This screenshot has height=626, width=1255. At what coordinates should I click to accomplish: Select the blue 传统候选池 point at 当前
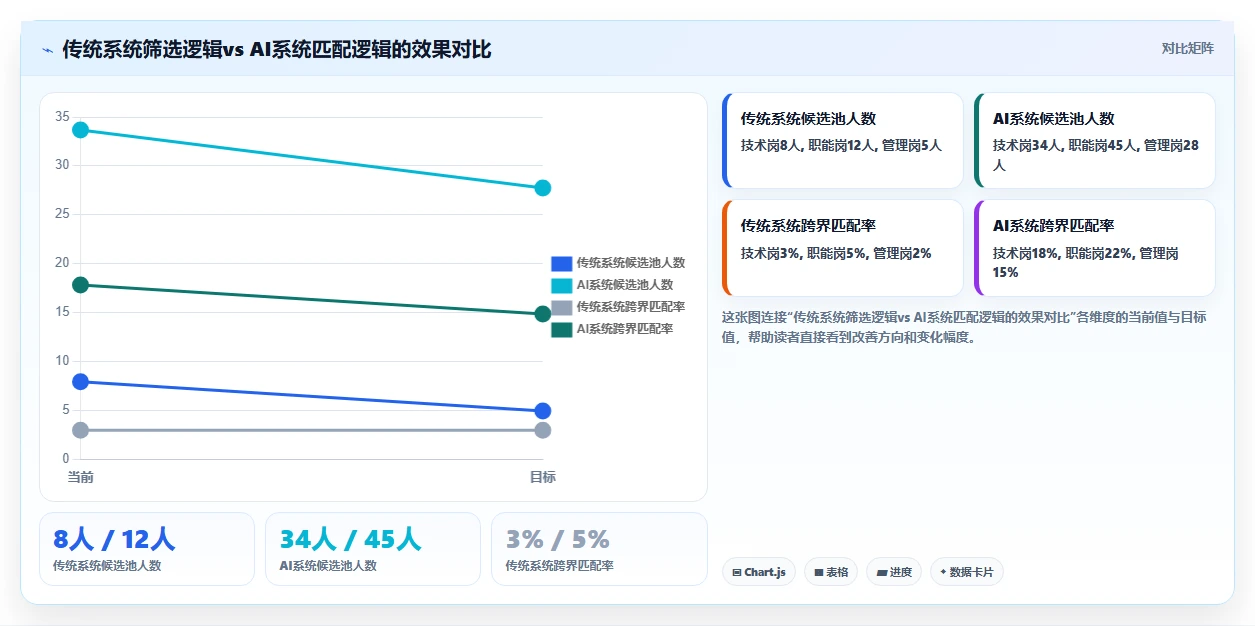pyautogui.click(x=81, y=382)
